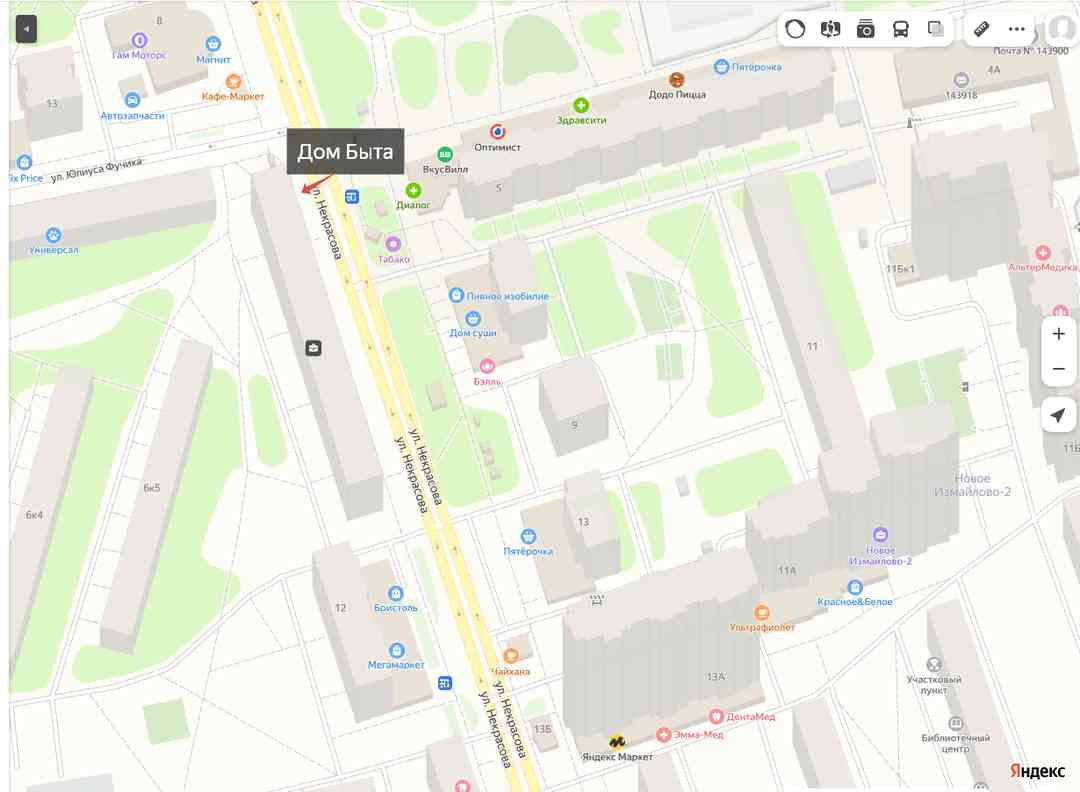Open Здравсити pharmacy marker

point(581,105)
